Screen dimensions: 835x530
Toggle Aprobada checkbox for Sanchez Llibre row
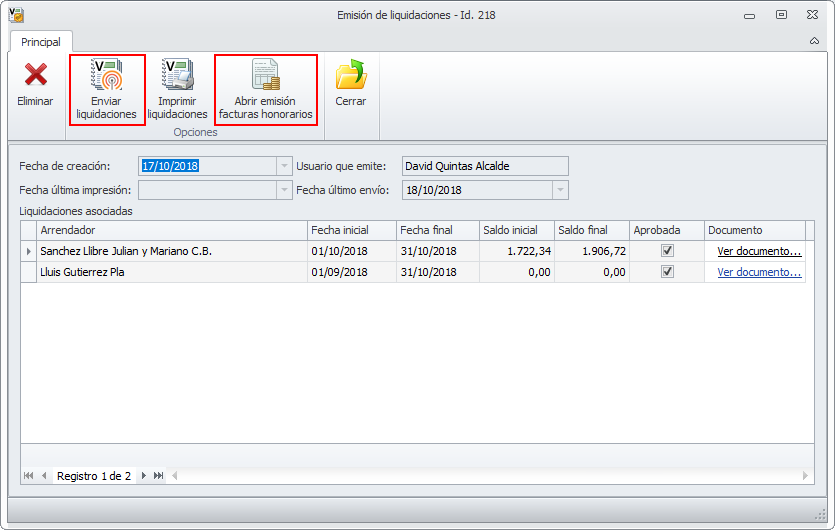[667, 250]
